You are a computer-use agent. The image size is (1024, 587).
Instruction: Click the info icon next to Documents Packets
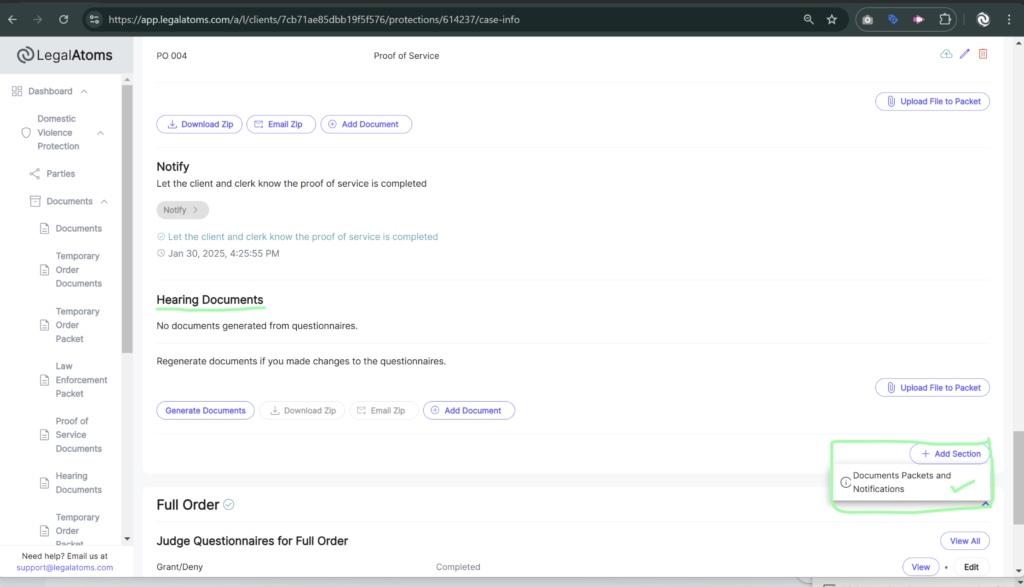(845, 483)
